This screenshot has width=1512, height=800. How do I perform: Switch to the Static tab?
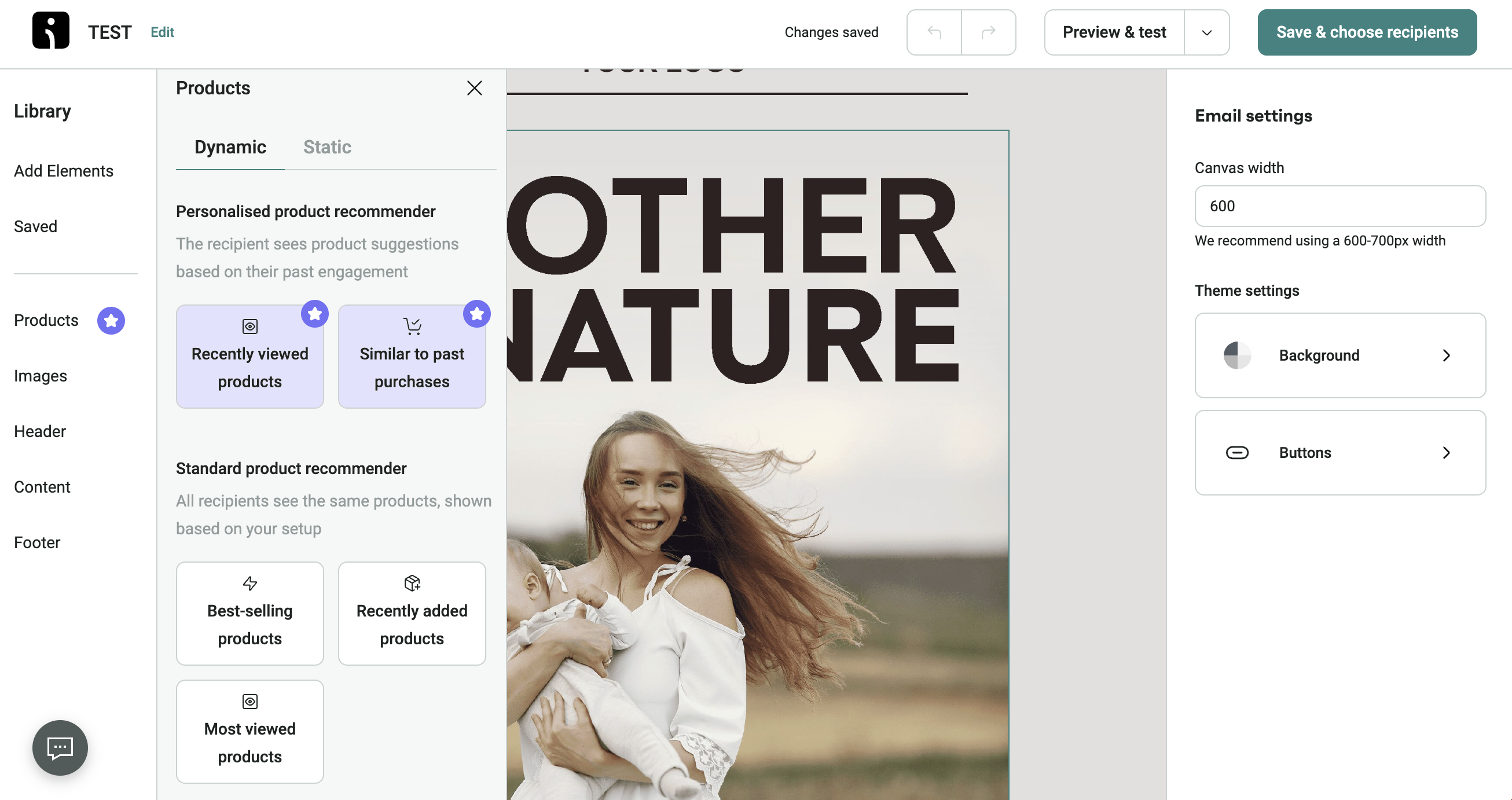click(x=327, y=146)
